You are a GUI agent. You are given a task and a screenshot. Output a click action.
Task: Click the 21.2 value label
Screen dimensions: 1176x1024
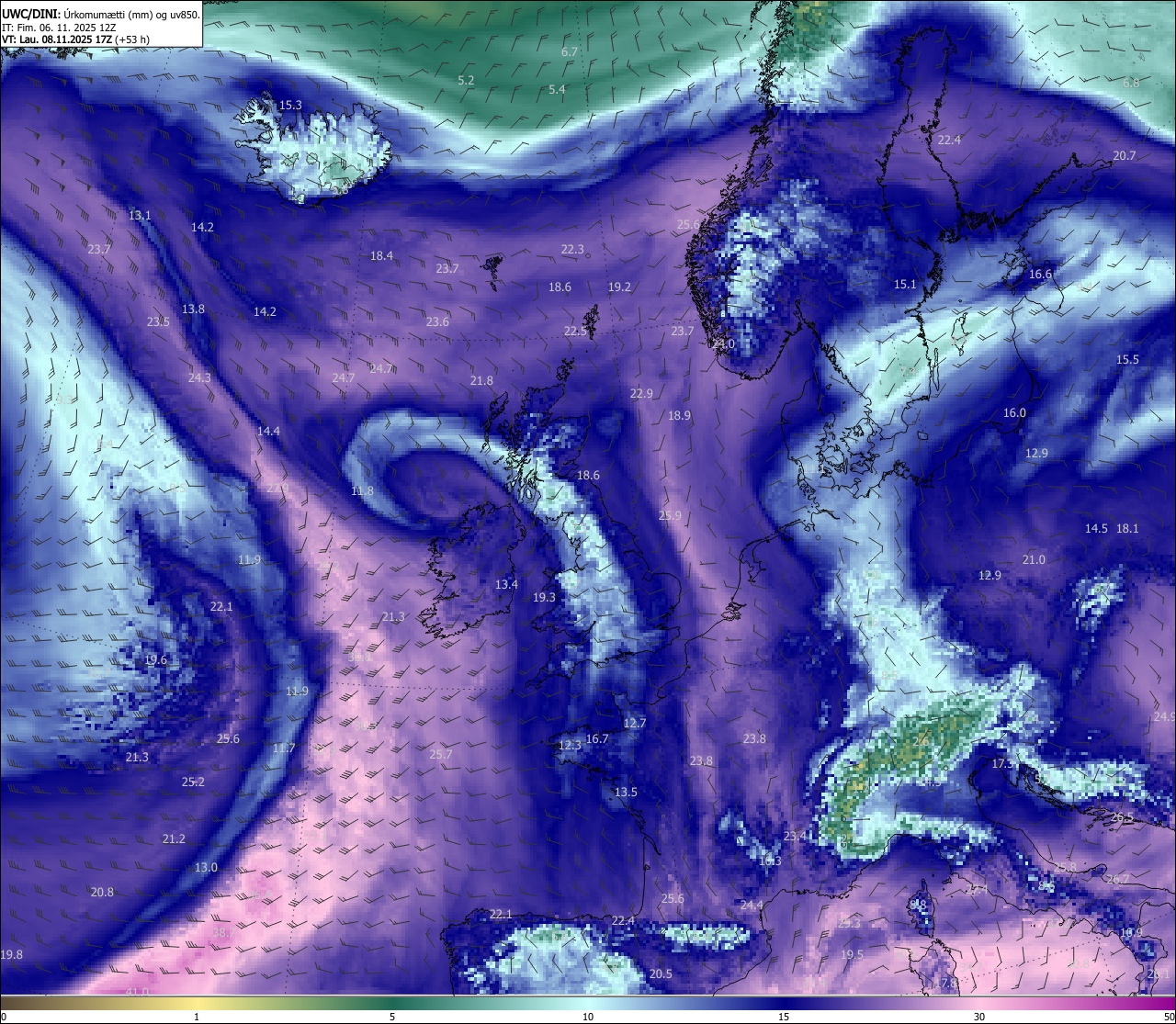pyautogui.click(x=174, y=839)
